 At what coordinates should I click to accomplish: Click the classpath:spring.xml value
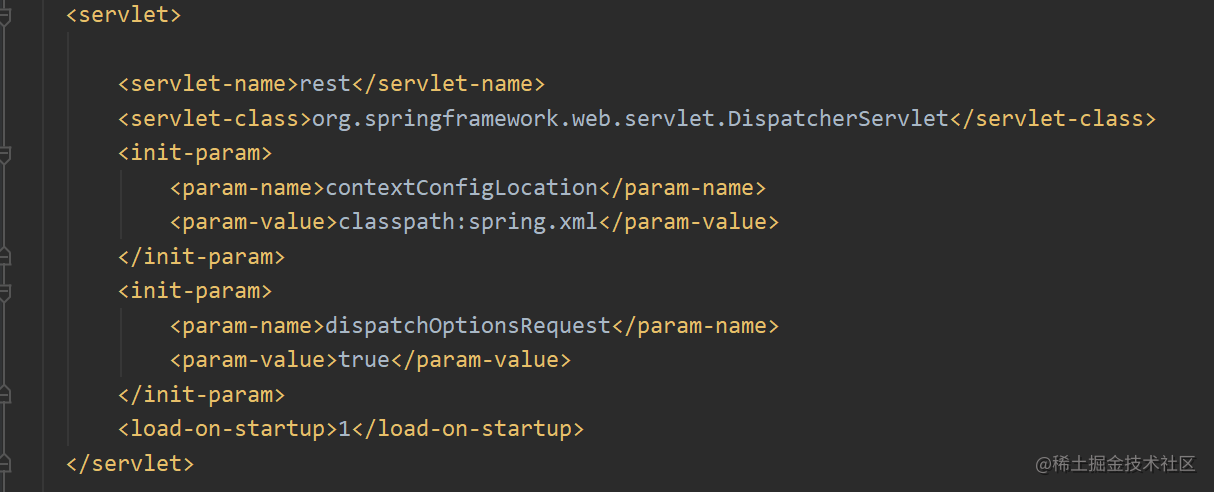(x=467, y=222)
